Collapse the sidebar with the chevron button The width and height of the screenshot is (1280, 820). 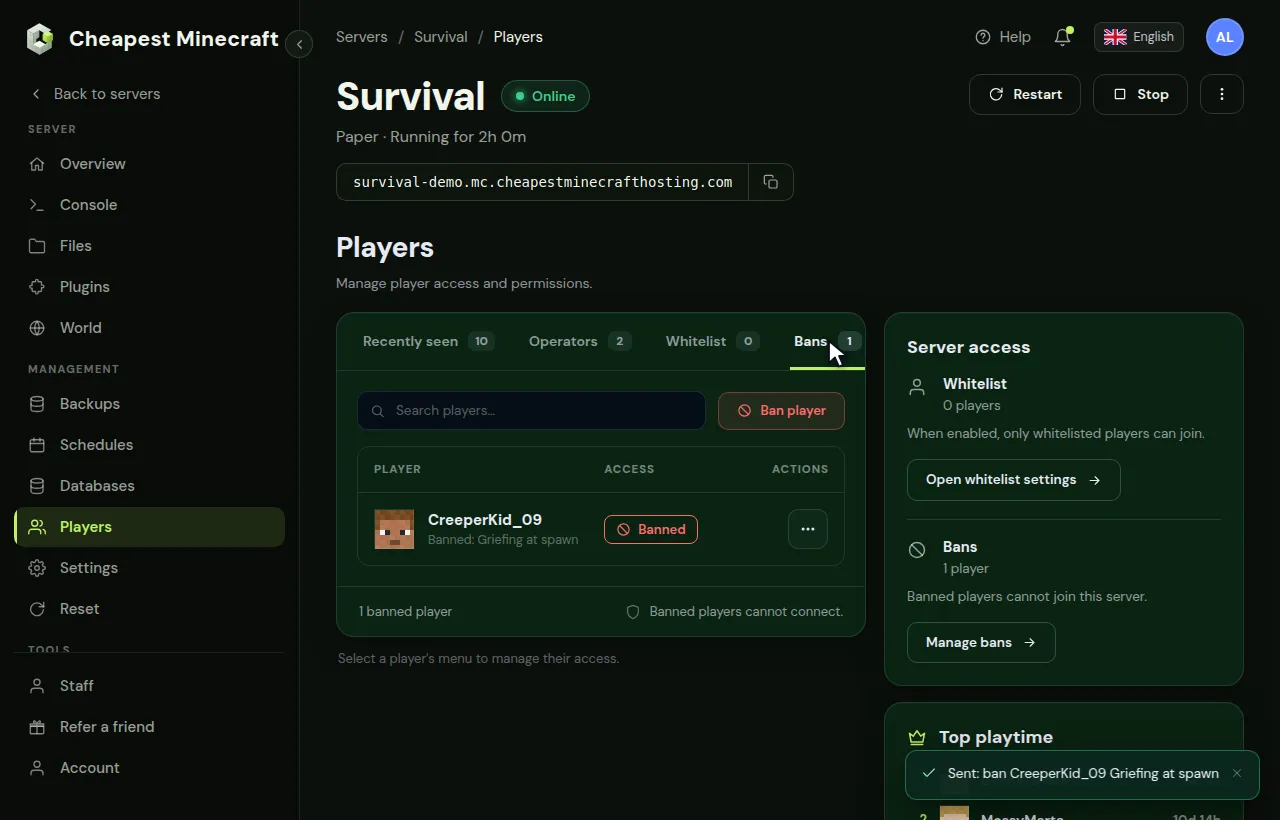[x=299, y=44]
